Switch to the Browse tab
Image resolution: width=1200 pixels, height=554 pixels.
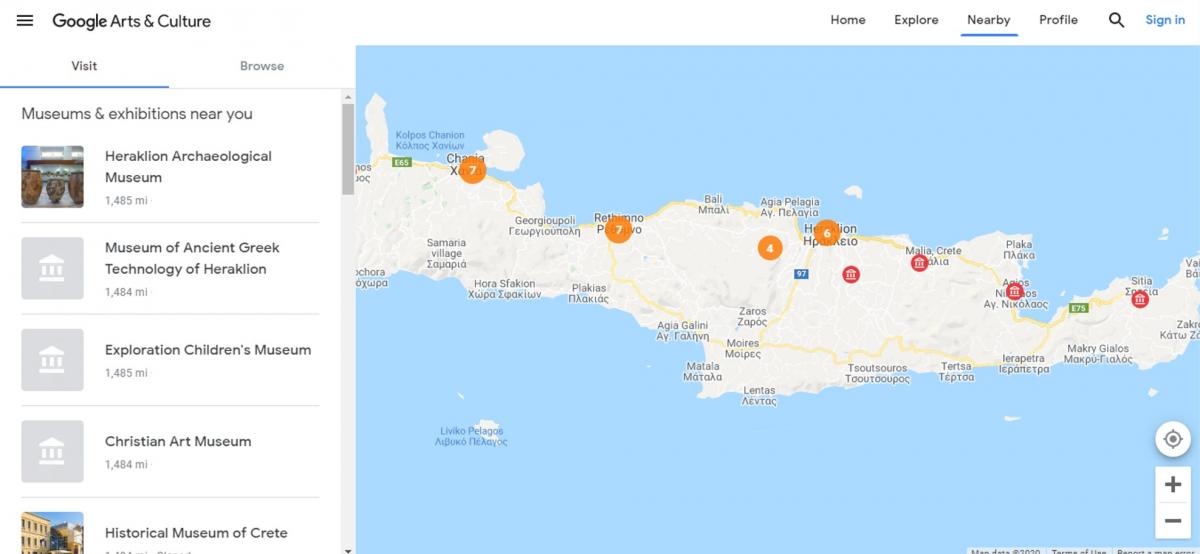[x=262, y=66]
